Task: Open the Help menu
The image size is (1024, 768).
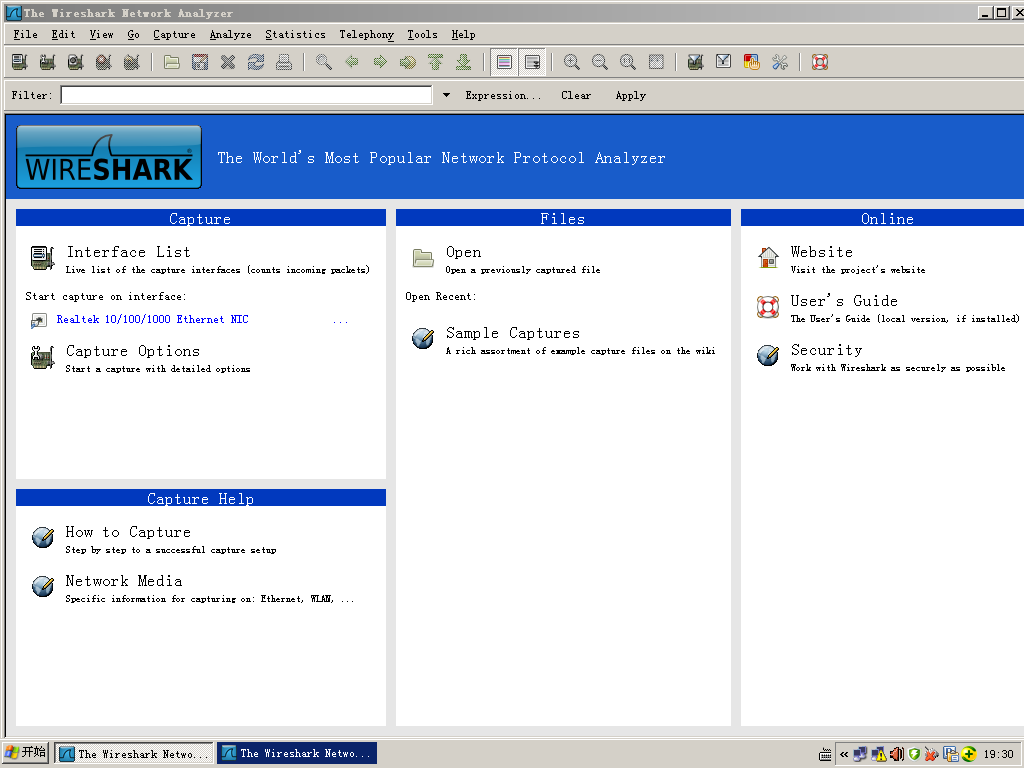Action: click(x=463, y=35)
